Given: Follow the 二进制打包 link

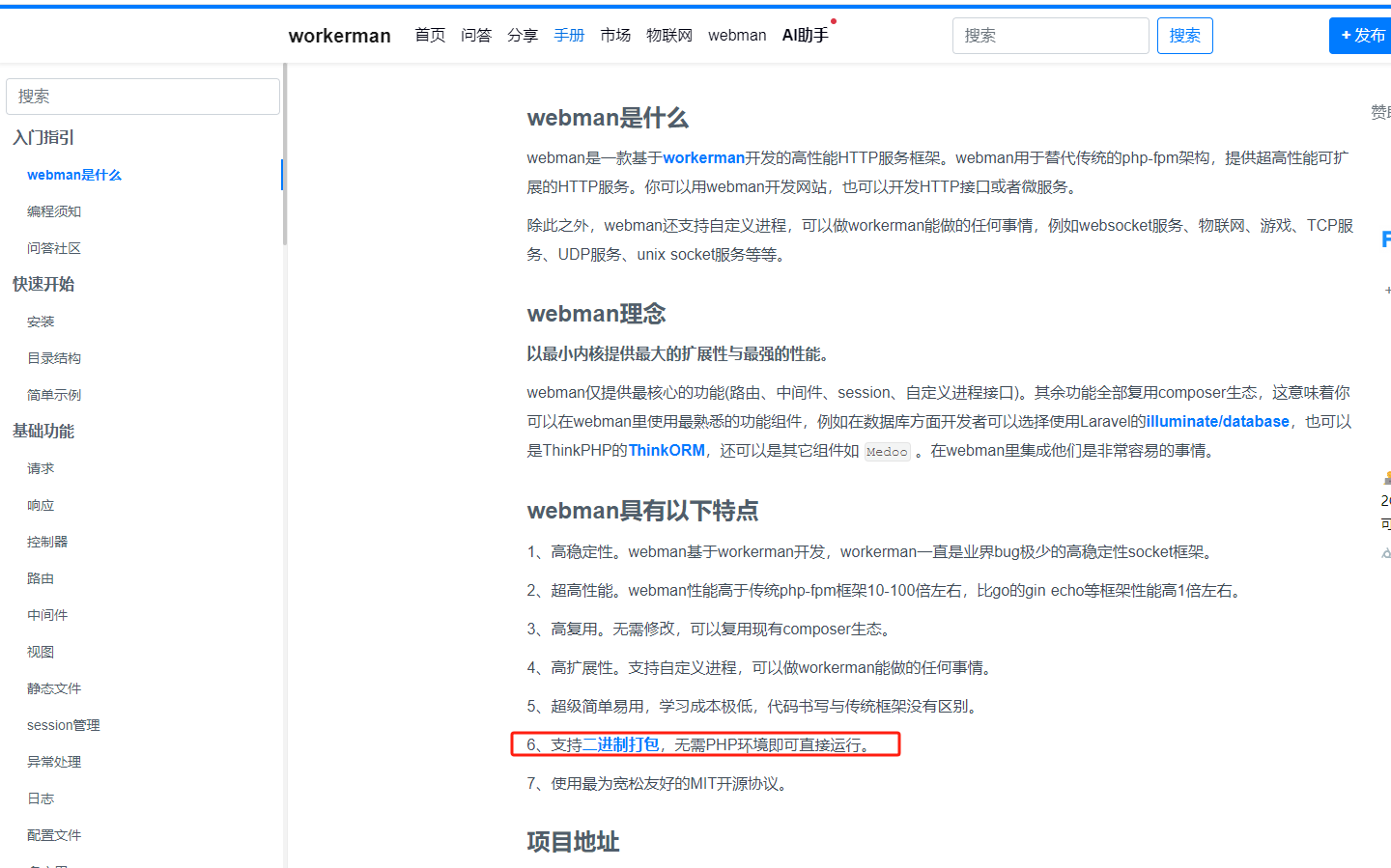Looking at the screenshot, I should (620, 744).
